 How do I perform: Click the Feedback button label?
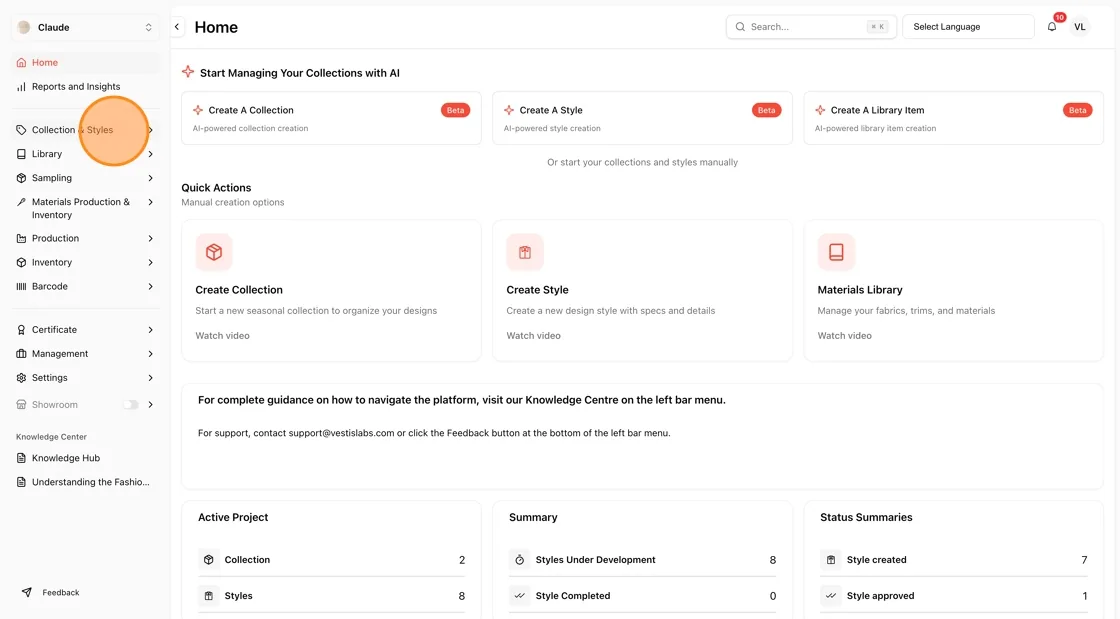[61, 593]
